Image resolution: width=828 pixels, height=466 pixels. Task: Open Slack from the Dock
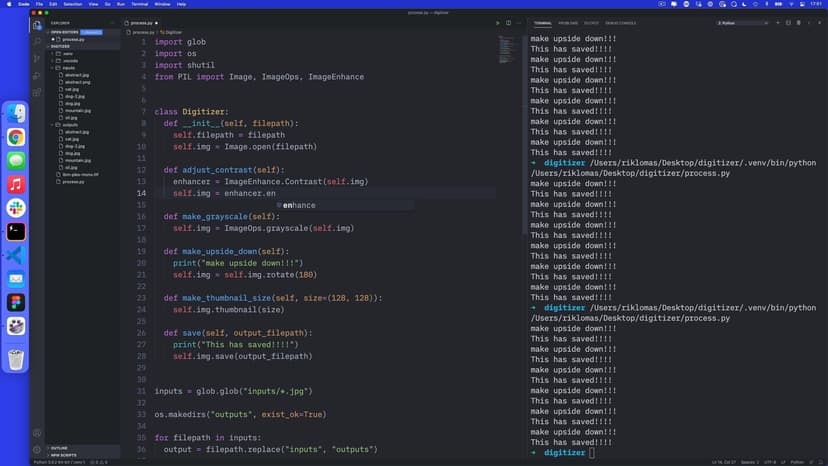tap(16, 208)
